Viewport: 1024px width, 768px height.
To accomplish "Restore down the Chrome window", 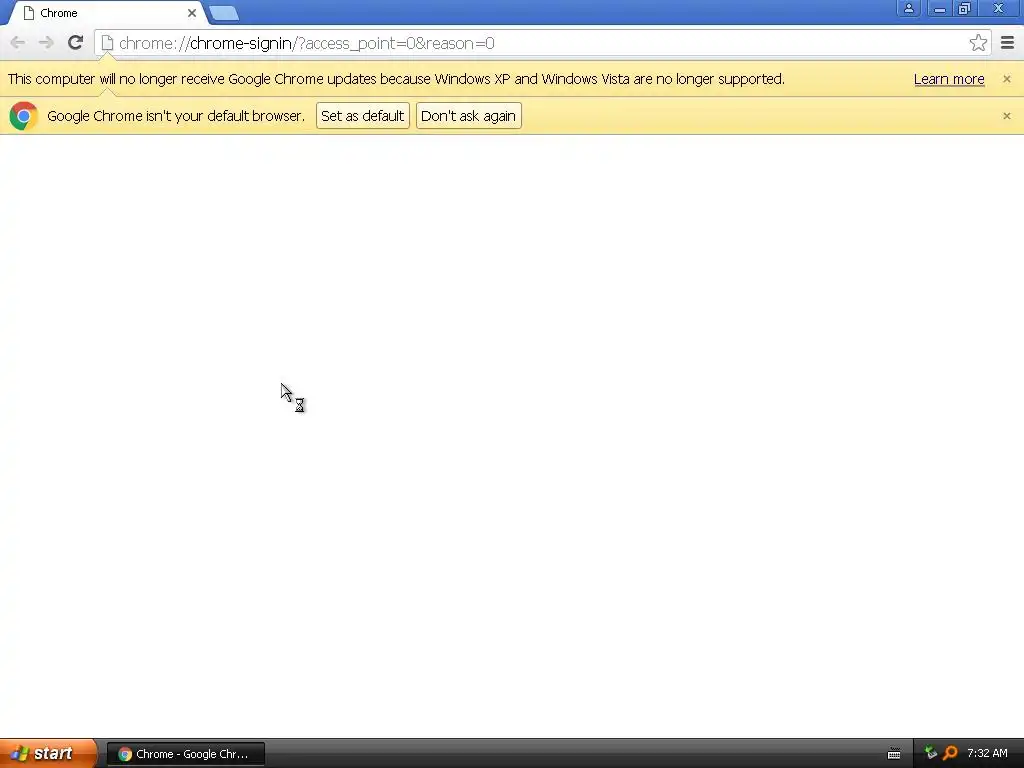I will pyautogui.click(x=965, y=8).
